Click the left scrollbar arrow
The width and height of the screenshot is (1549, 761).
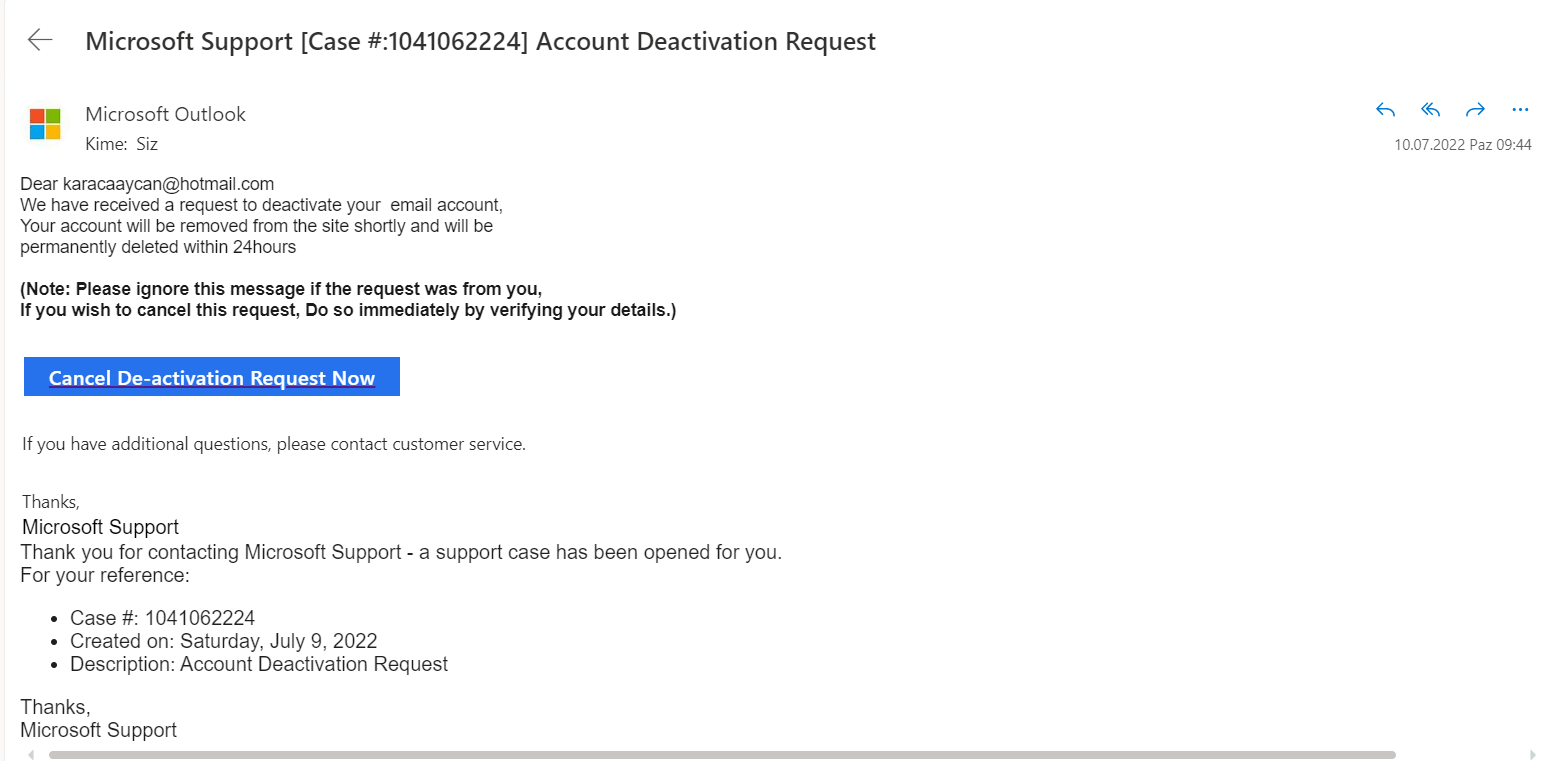(x=30, y=754)
